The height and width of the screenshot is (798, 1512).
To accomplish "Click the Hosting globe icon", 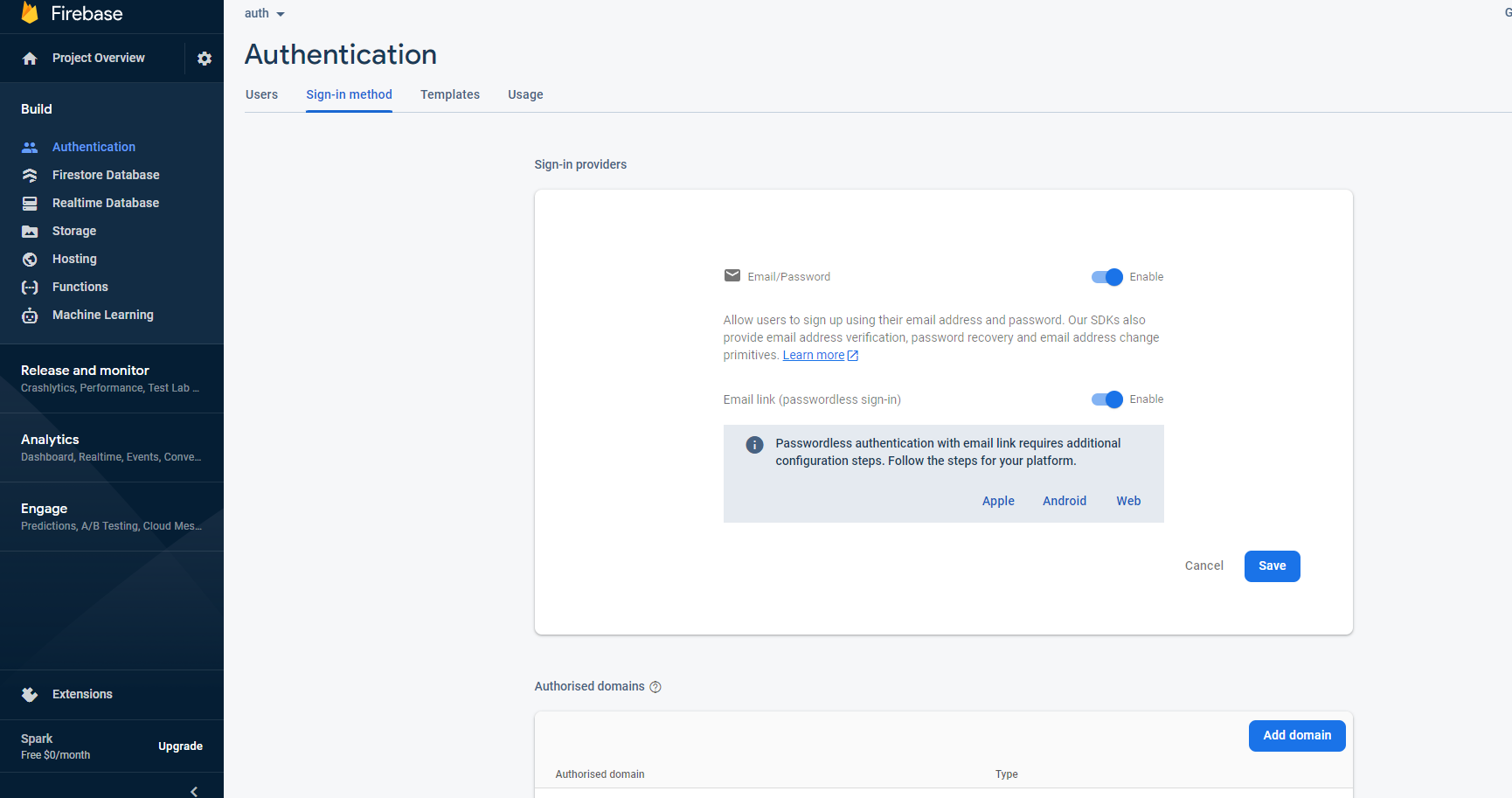I will pyautogui.click(x=30, y=260).
